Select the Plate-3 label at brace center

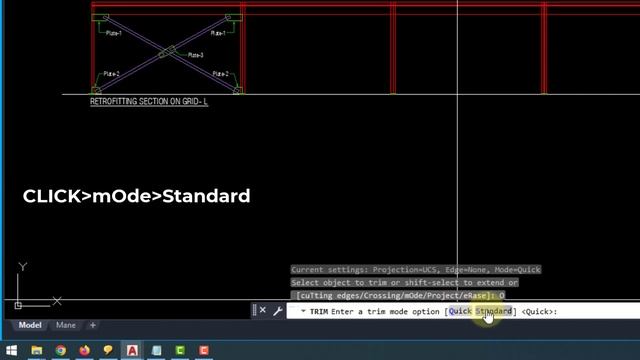click(x=196, y=55)
